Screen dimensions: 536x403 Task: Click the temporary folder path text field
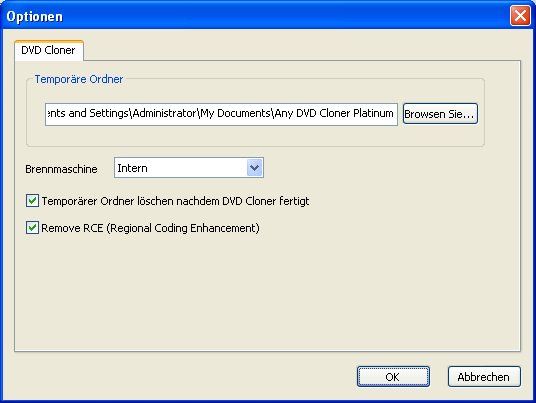pyautogui.click(x=221, y=114)
